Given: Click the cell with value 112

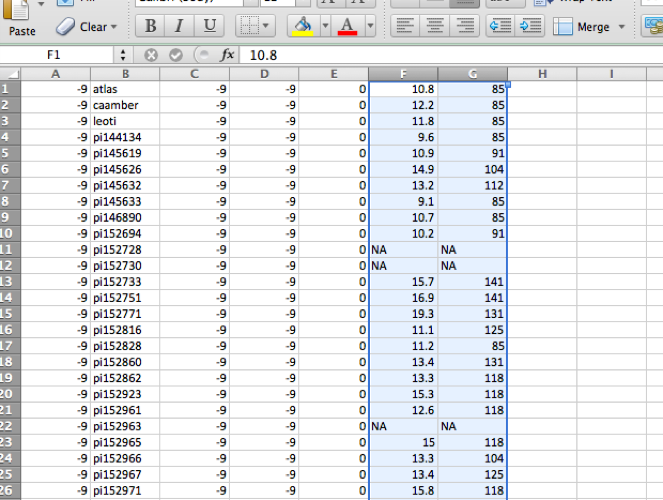Looking at the screenshot, I should coord(473,185).
